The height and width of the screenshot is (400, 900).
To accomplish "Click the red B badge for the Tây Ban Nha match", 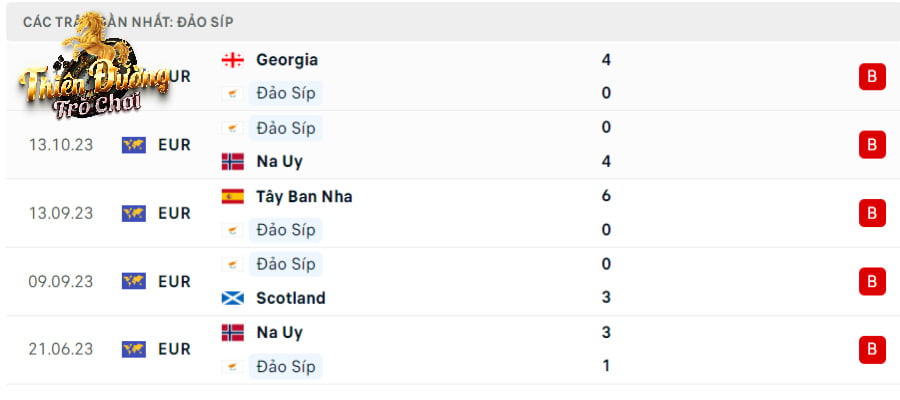I will point(872,213).
